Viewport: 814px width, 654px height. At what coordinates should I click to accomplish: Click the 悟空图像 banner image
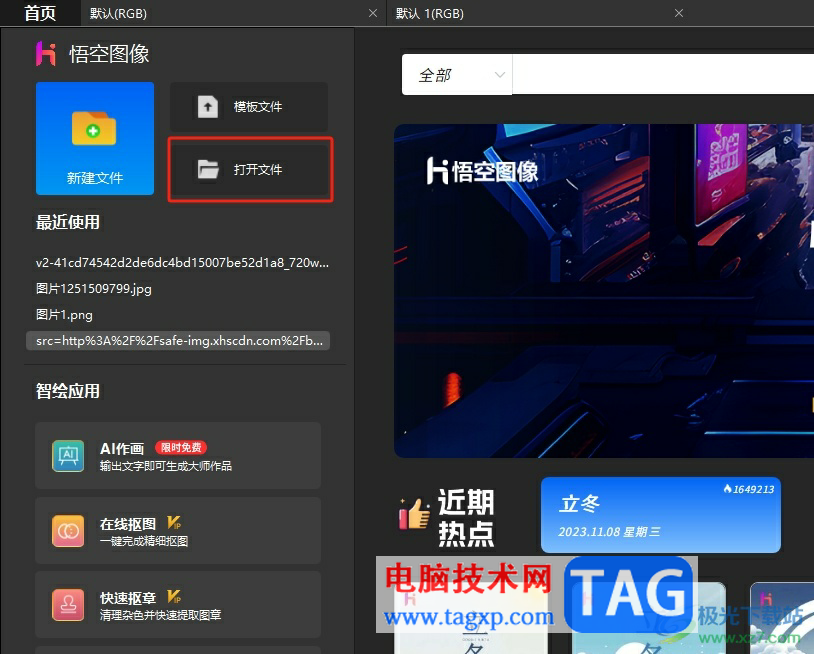point(604,291)
